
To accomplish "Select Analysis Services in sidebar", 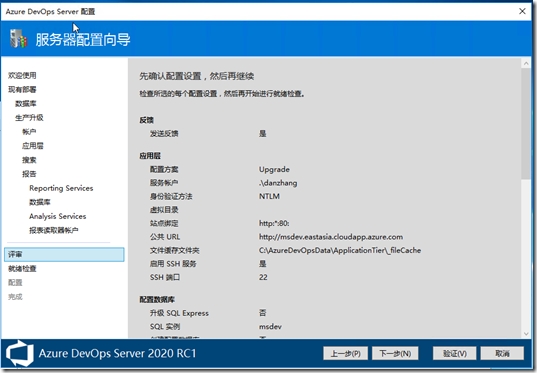I will [58, 216].
